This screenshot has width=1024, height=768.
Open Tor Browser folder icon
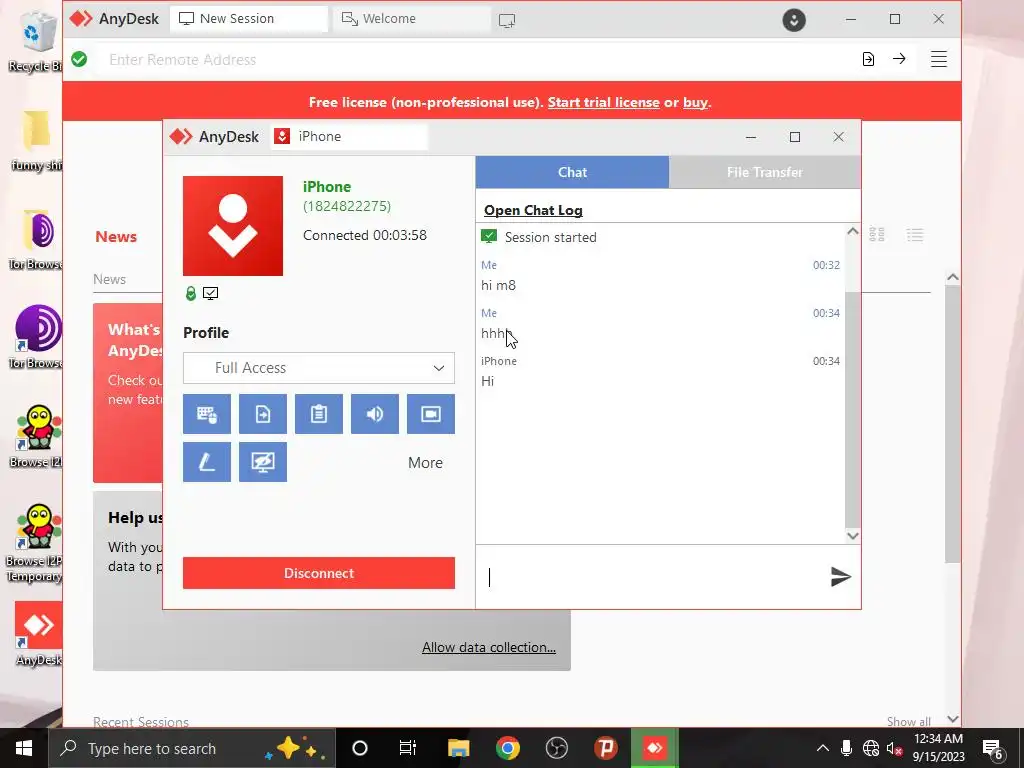(x=37, y=240)
